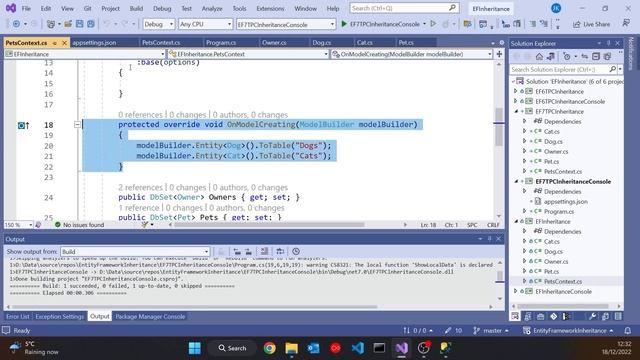This screenshot has width=640, height=360.
Task: Toggle word wrap in Output window
Action: (280, 251)
